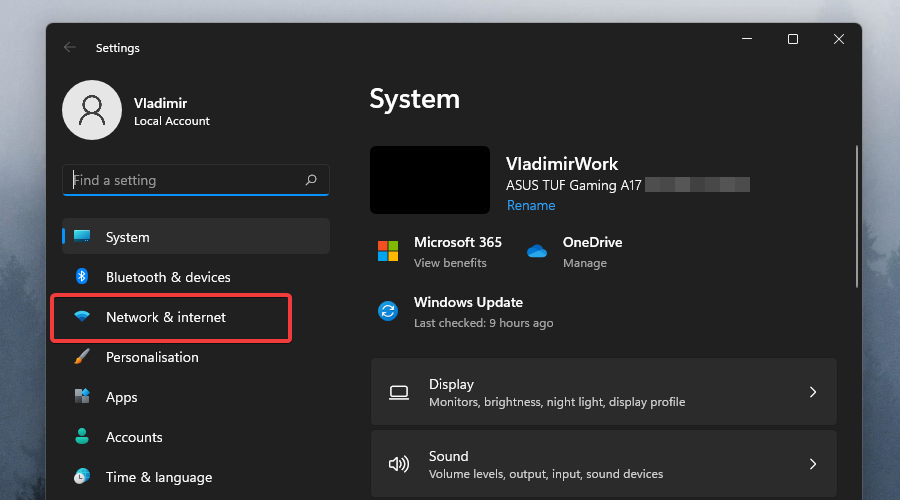Viewport: 900px width, 500px height.
Task: Open OneDrive Manage link
Action: pos(585,263)
